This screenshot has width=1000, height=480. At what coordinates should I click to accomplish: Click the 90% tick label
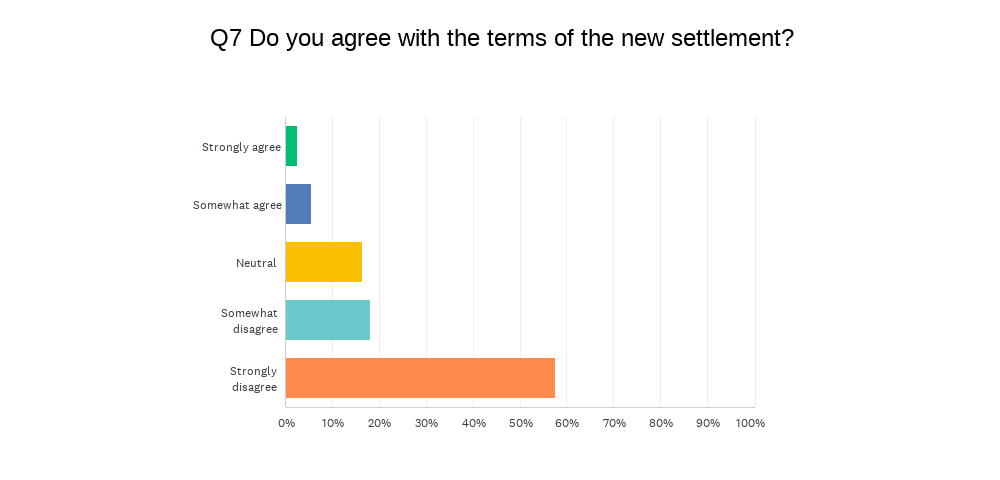pos(708,423)
